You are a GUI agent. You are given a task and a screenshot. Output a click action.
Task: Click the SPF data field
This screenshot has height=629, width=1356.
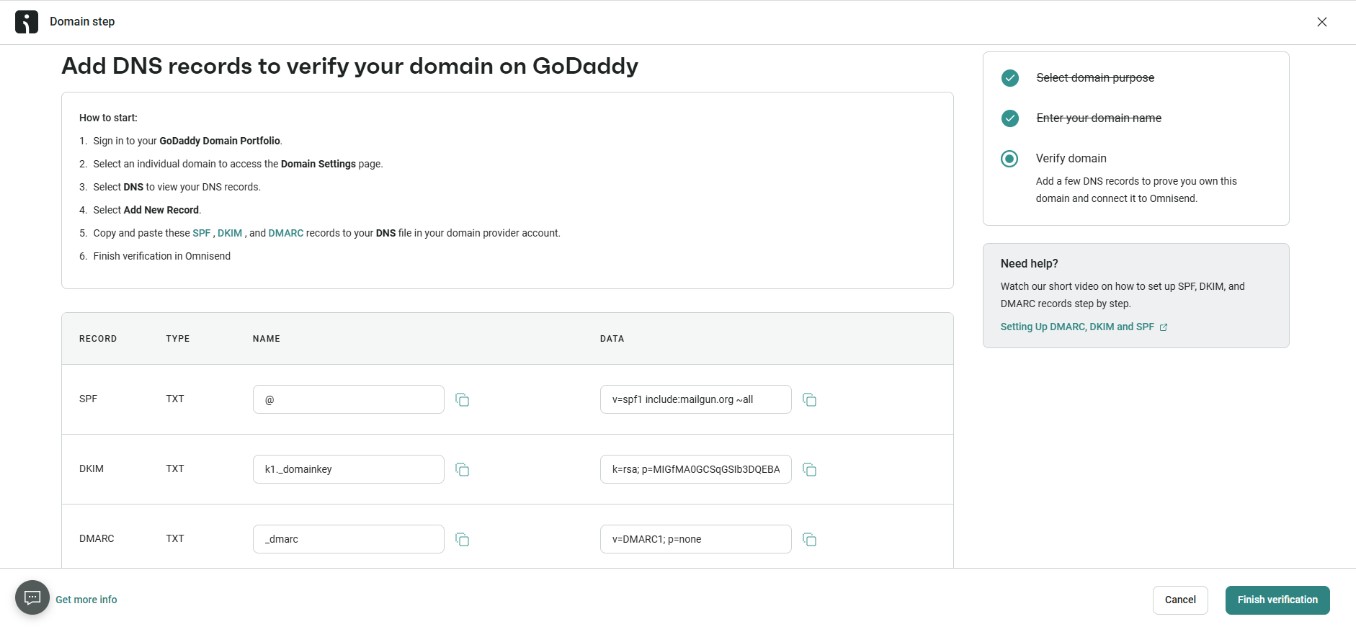pyautogui.click(x=696, y=399)
